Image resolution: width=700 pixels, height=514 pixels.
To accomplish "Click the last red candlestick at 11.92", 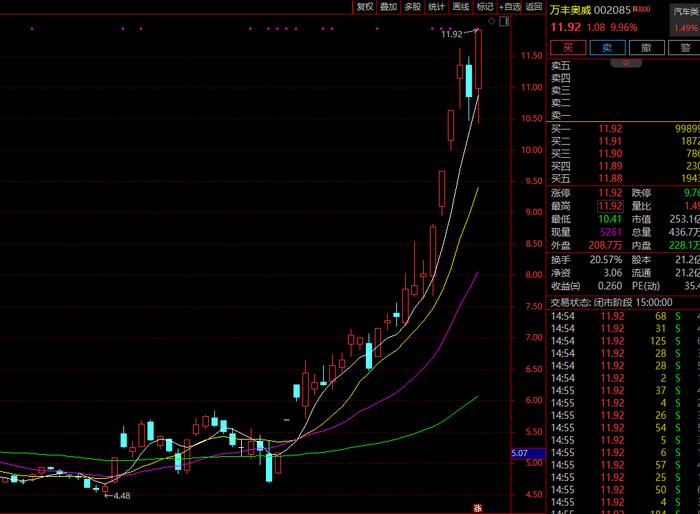I will [x=479, y=59].
